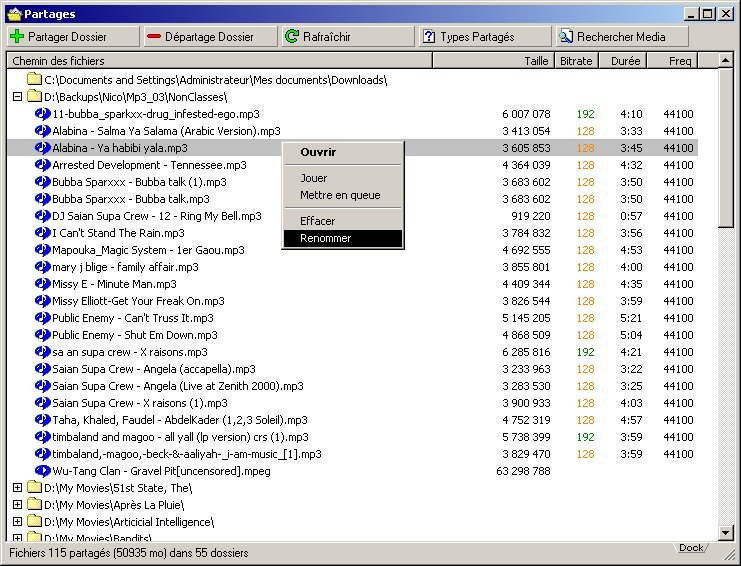Expand the D:\My Movies\Après La Pluie folder
741x566 pixels.
click(17, 505)
